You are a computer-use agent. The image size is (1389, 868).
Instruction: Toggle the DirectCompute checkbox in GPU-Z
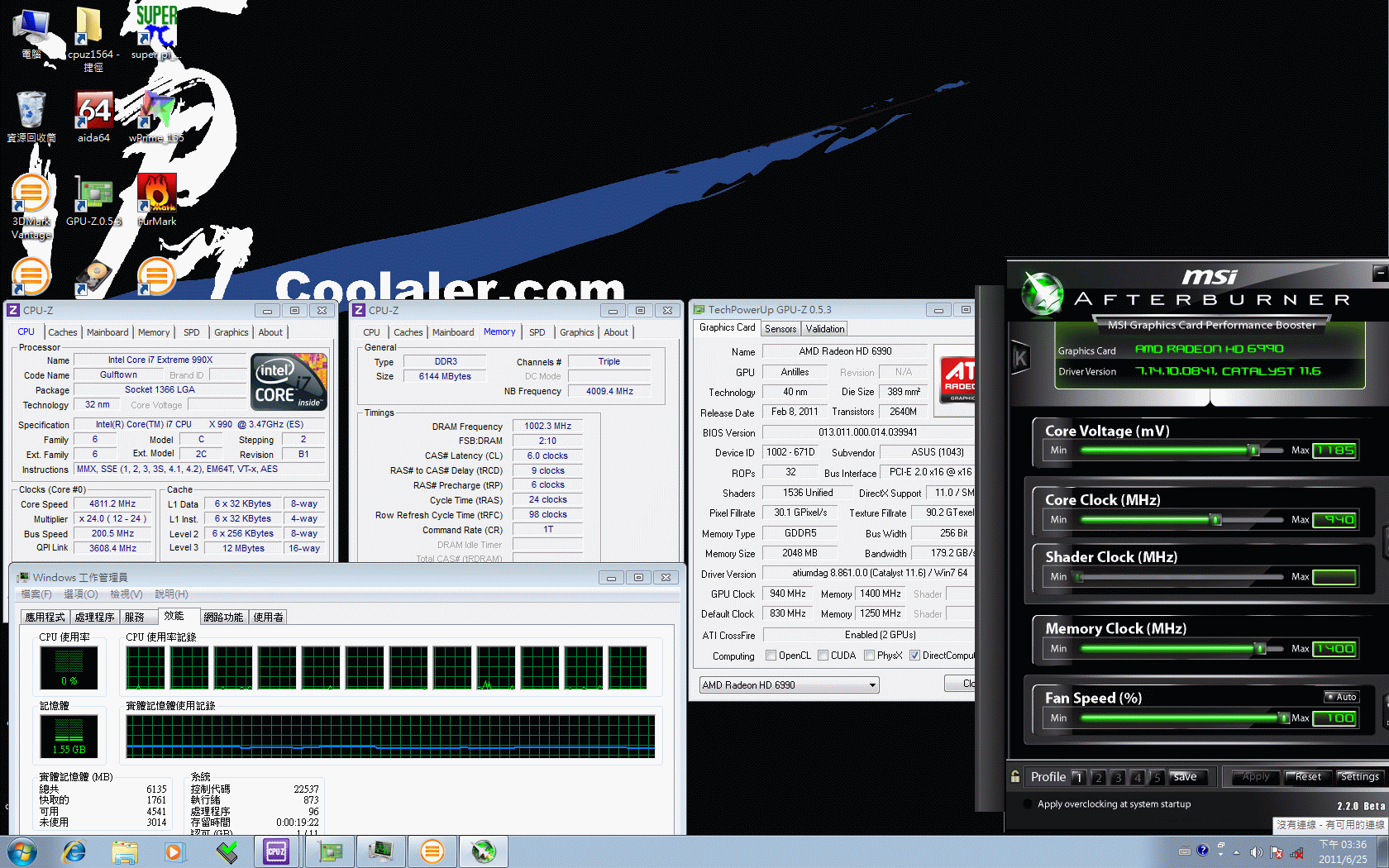coord(914,656)
